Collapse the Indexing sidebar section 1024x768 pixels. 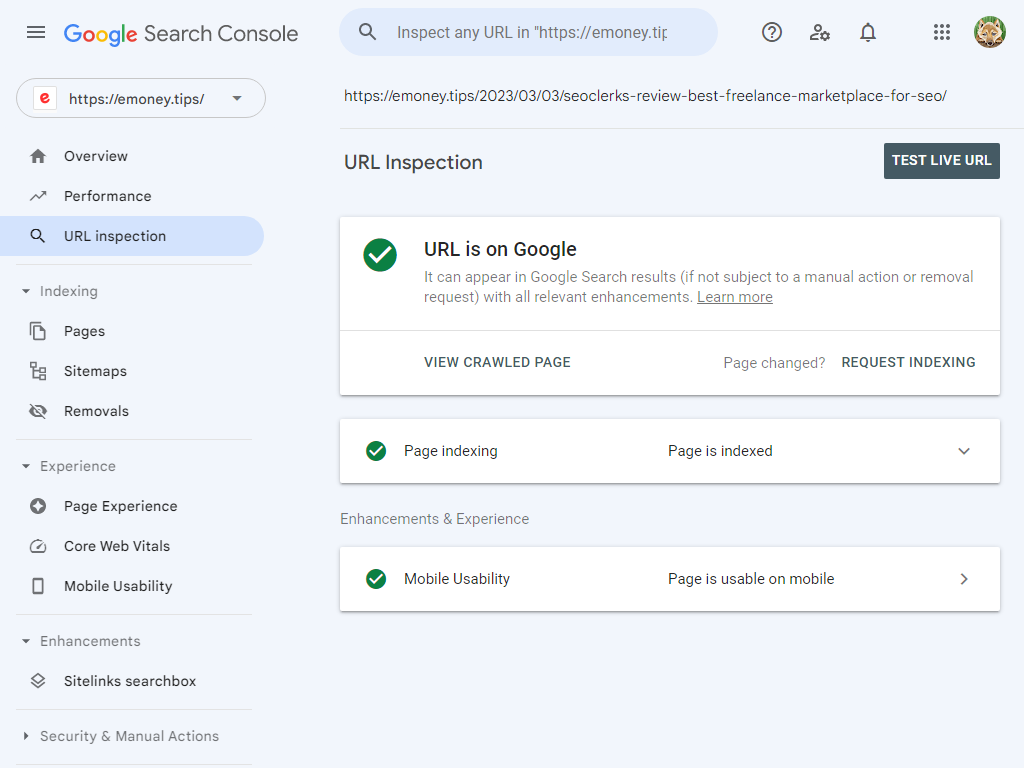[x=26, y=292]
